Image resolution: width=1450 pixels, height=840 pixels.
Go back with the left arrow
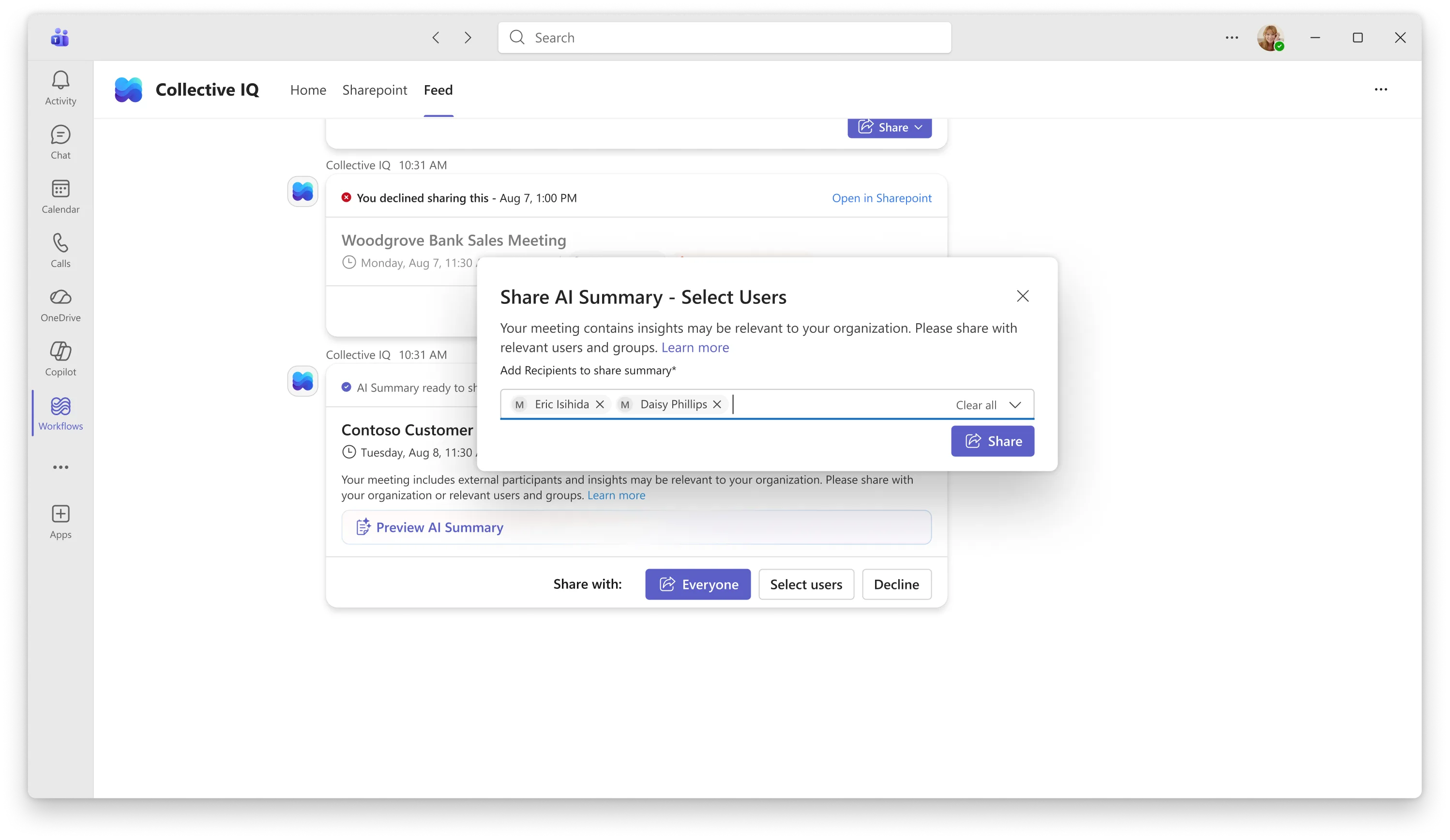click(x=436, y=37)
